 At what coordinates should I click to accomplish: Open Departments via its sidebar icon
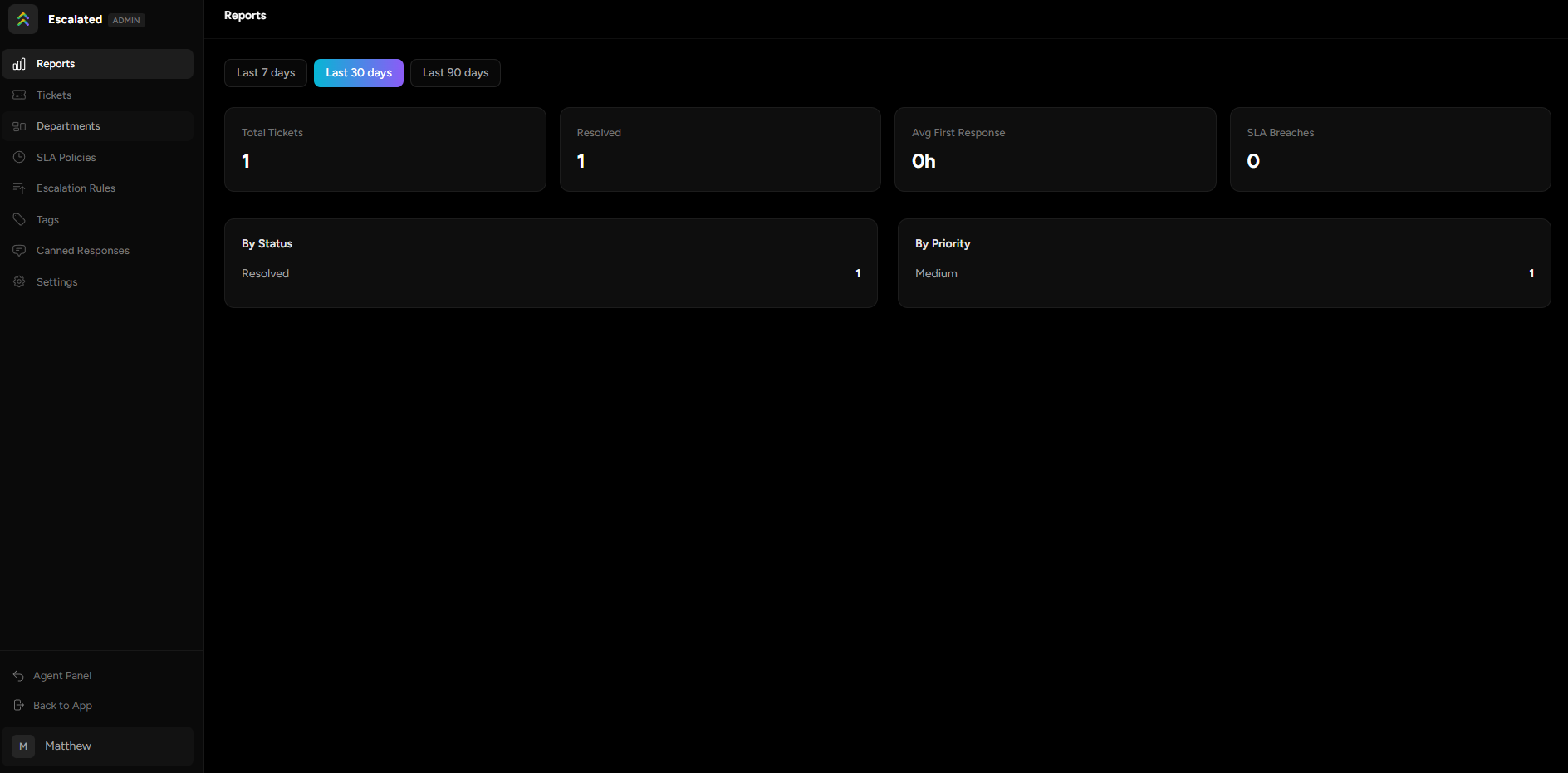click(x=18, y=125)
